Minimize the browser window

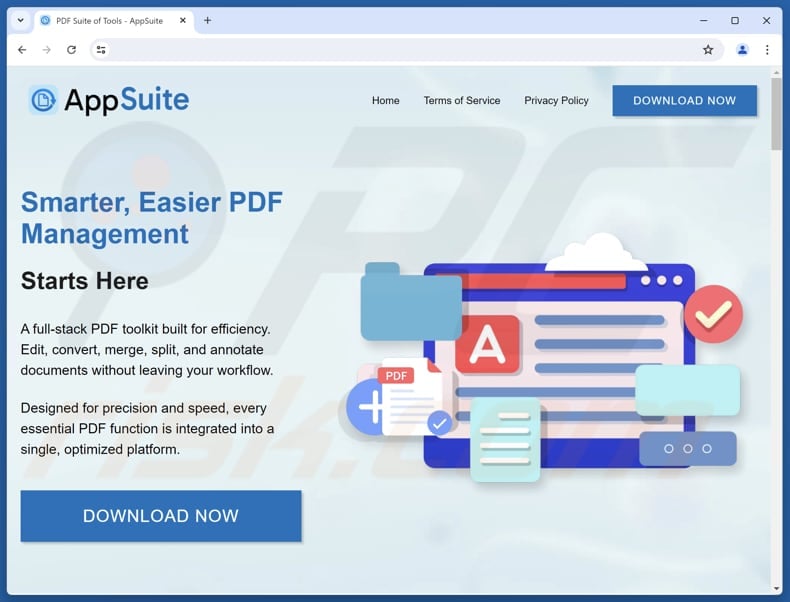pos(704,21)
